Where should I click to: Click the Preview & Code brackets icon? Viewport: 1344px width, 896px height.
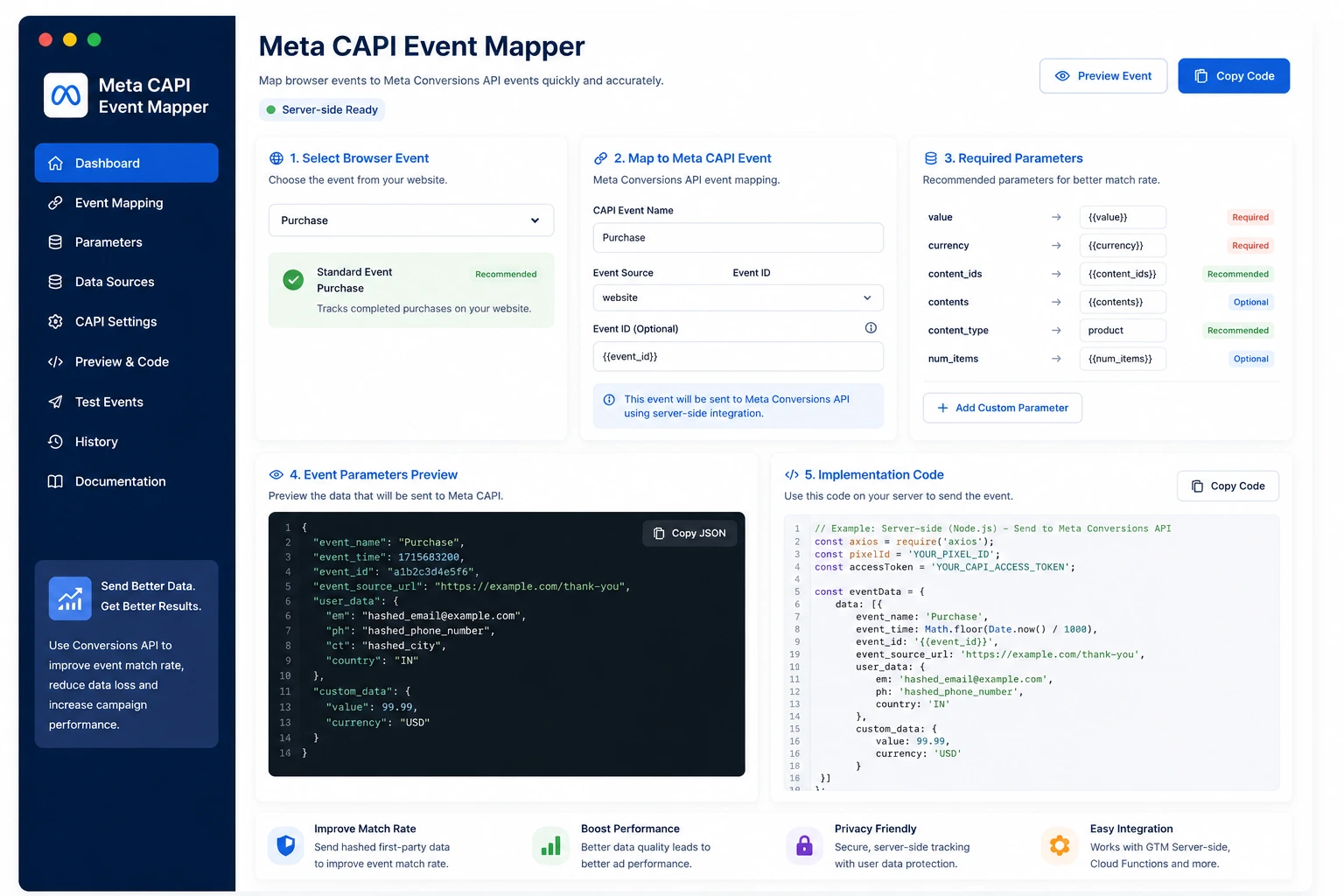[x=55, y=361]
